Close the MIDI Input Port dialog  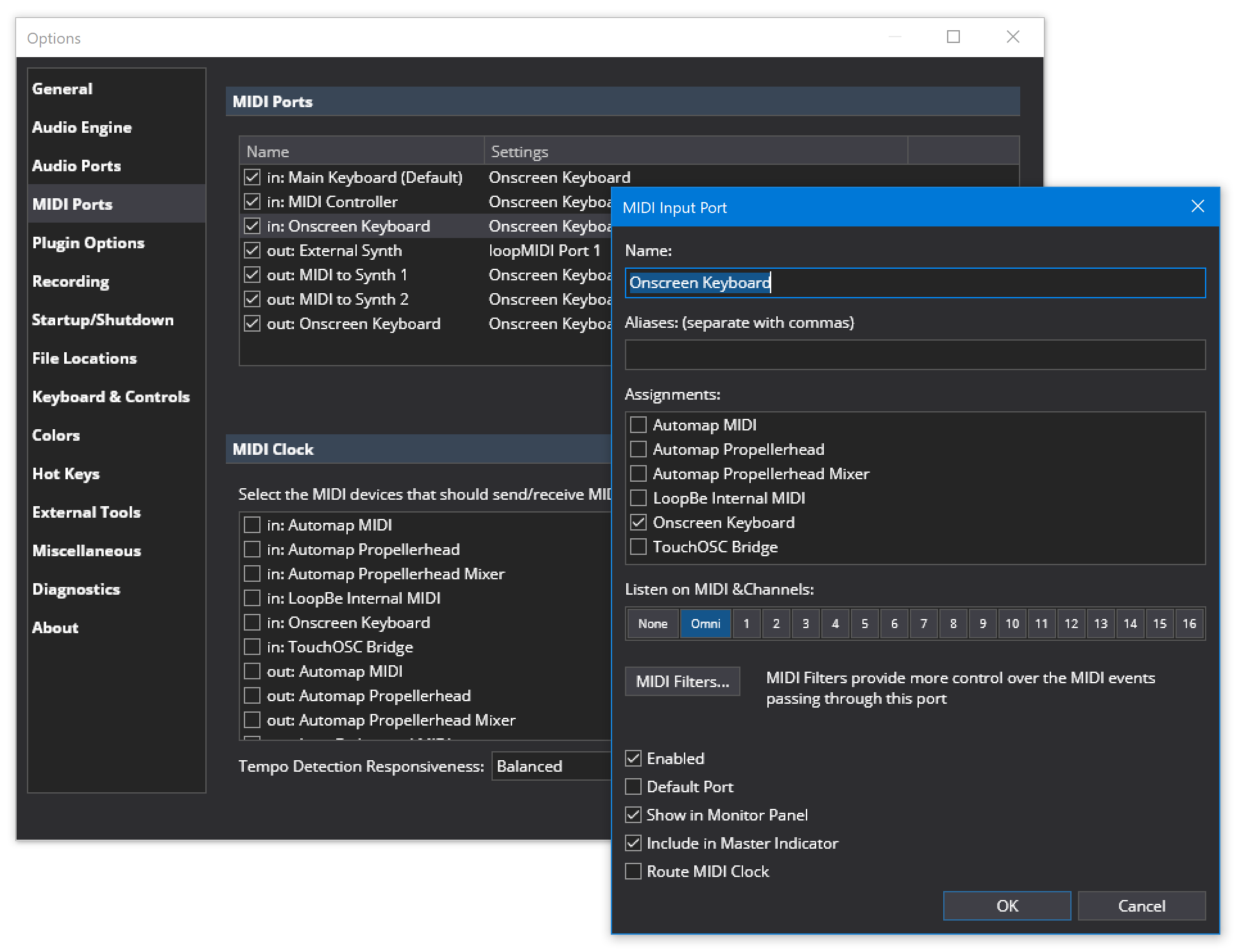point(1197,207)
